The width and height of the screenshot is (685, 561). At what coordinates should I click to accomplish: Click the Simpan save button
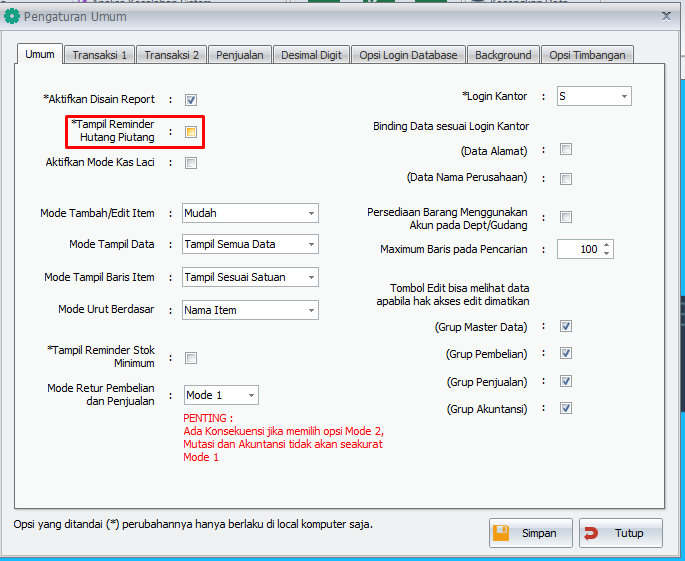530,533
